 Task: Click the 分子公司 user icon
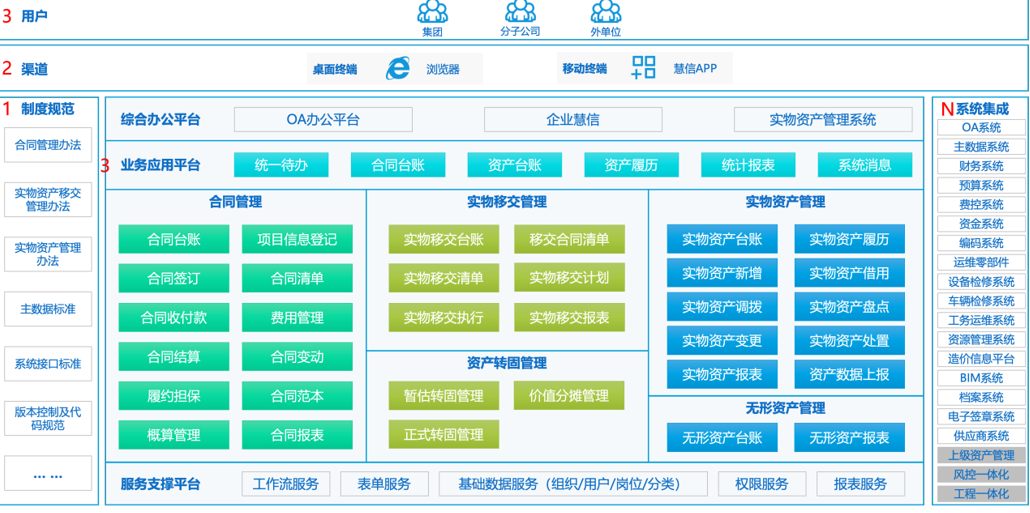coord(520,12)
